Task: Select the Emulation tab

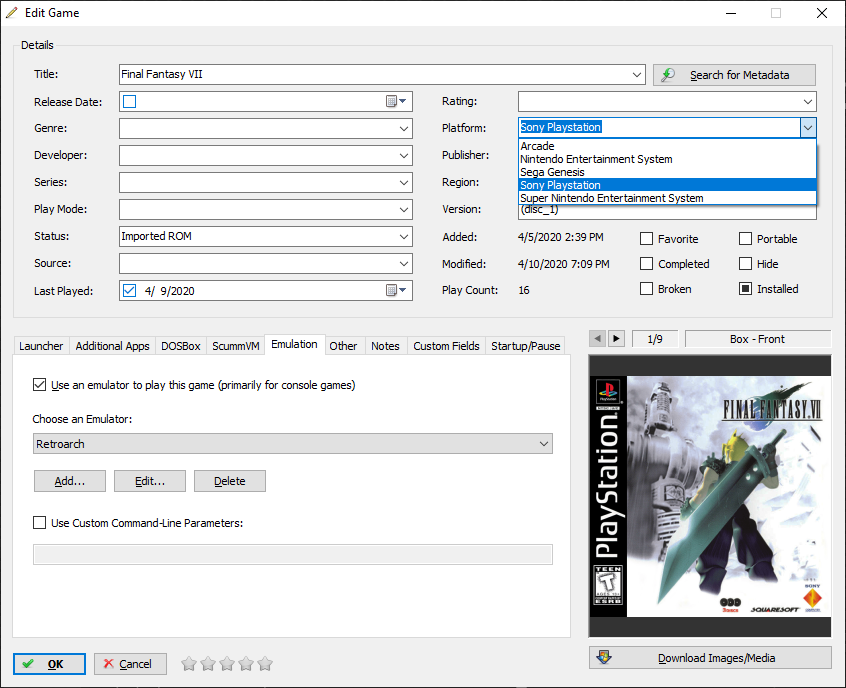Action: tap(295, 344)
